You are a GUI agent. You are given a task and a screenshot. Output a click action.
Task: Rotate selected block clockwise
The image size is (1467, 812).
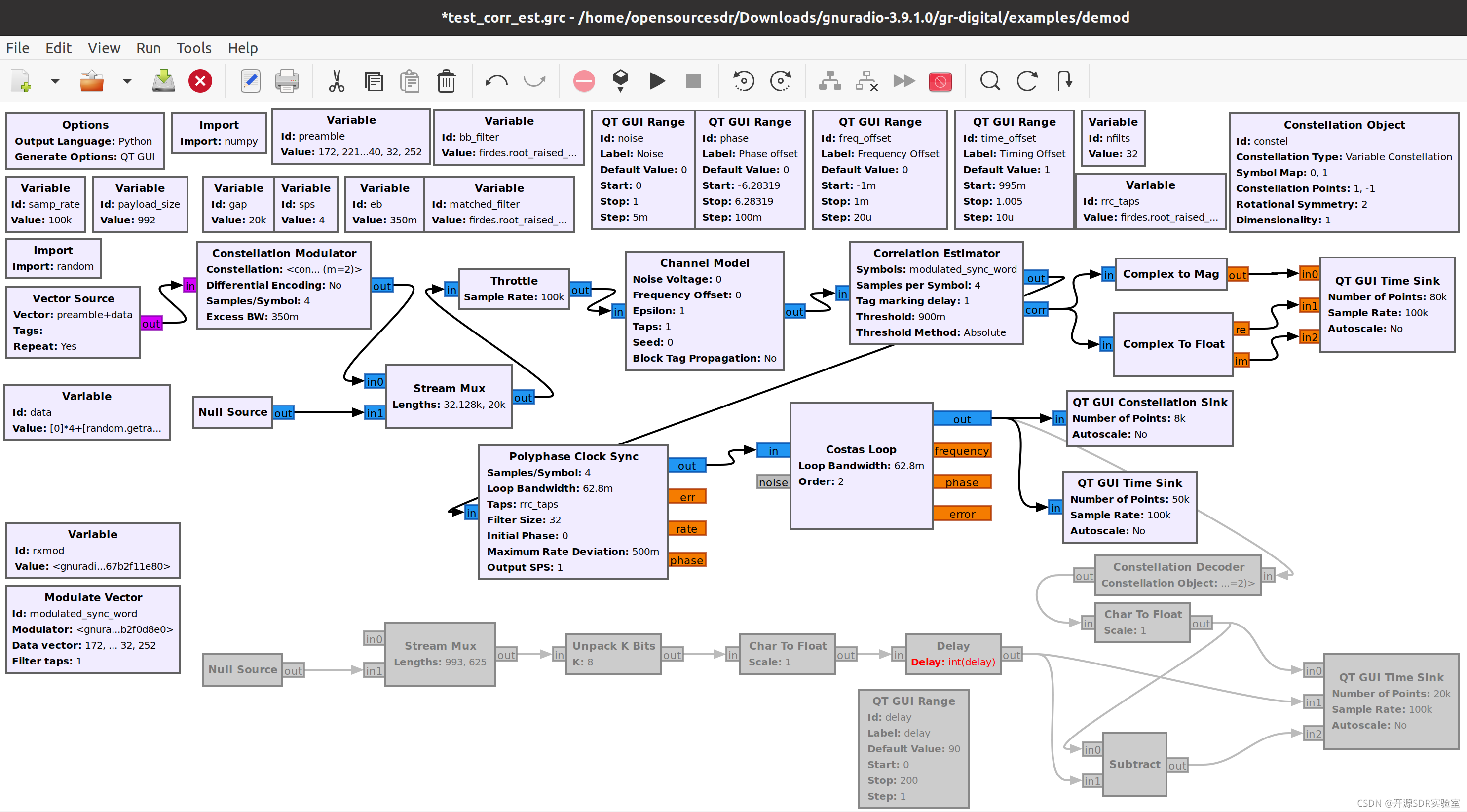[x=780, y=81]
